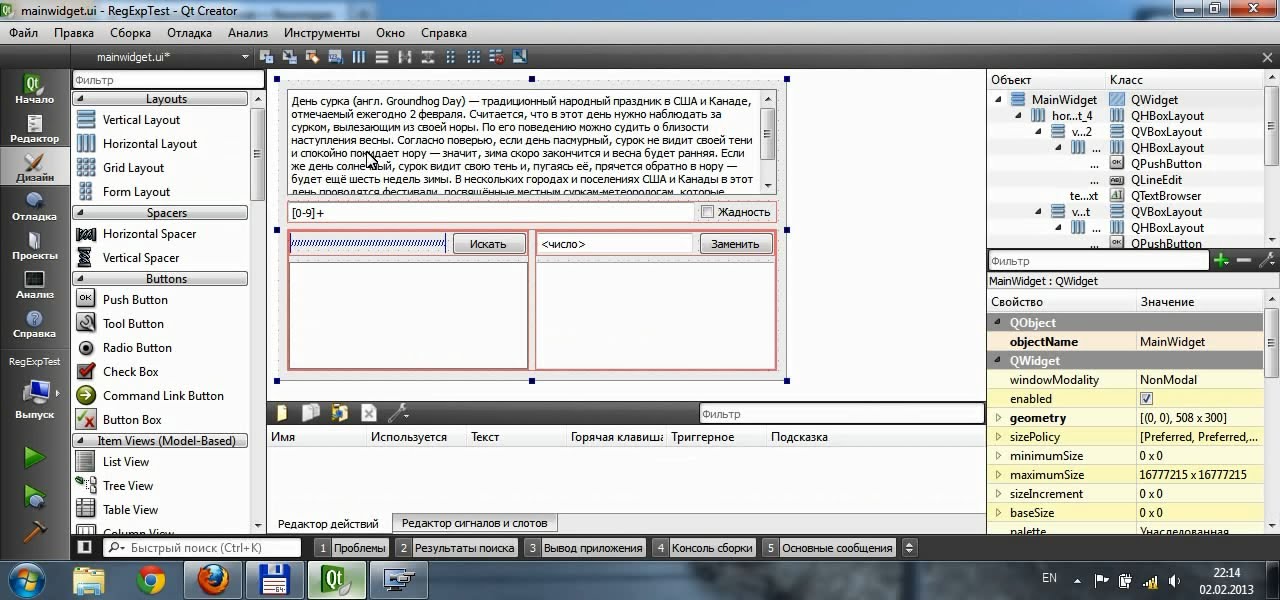Click the Заменить button in the form

coord(736,244)
